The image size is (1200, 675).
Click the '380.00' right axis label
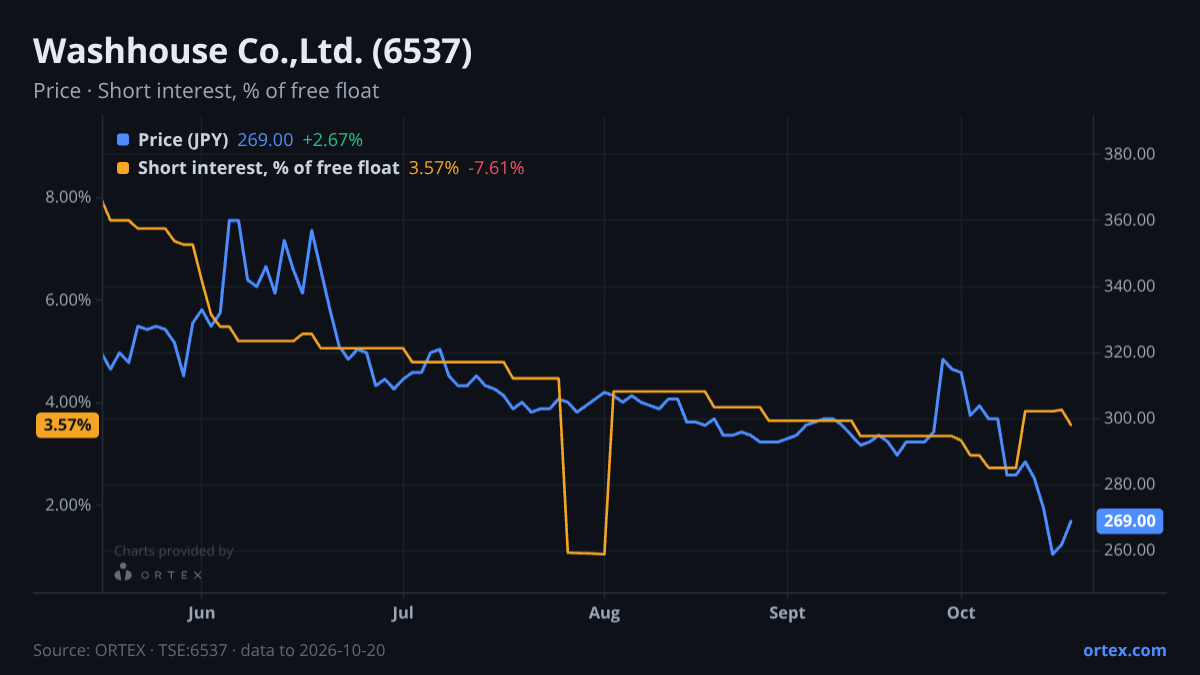coord(1130,154)
